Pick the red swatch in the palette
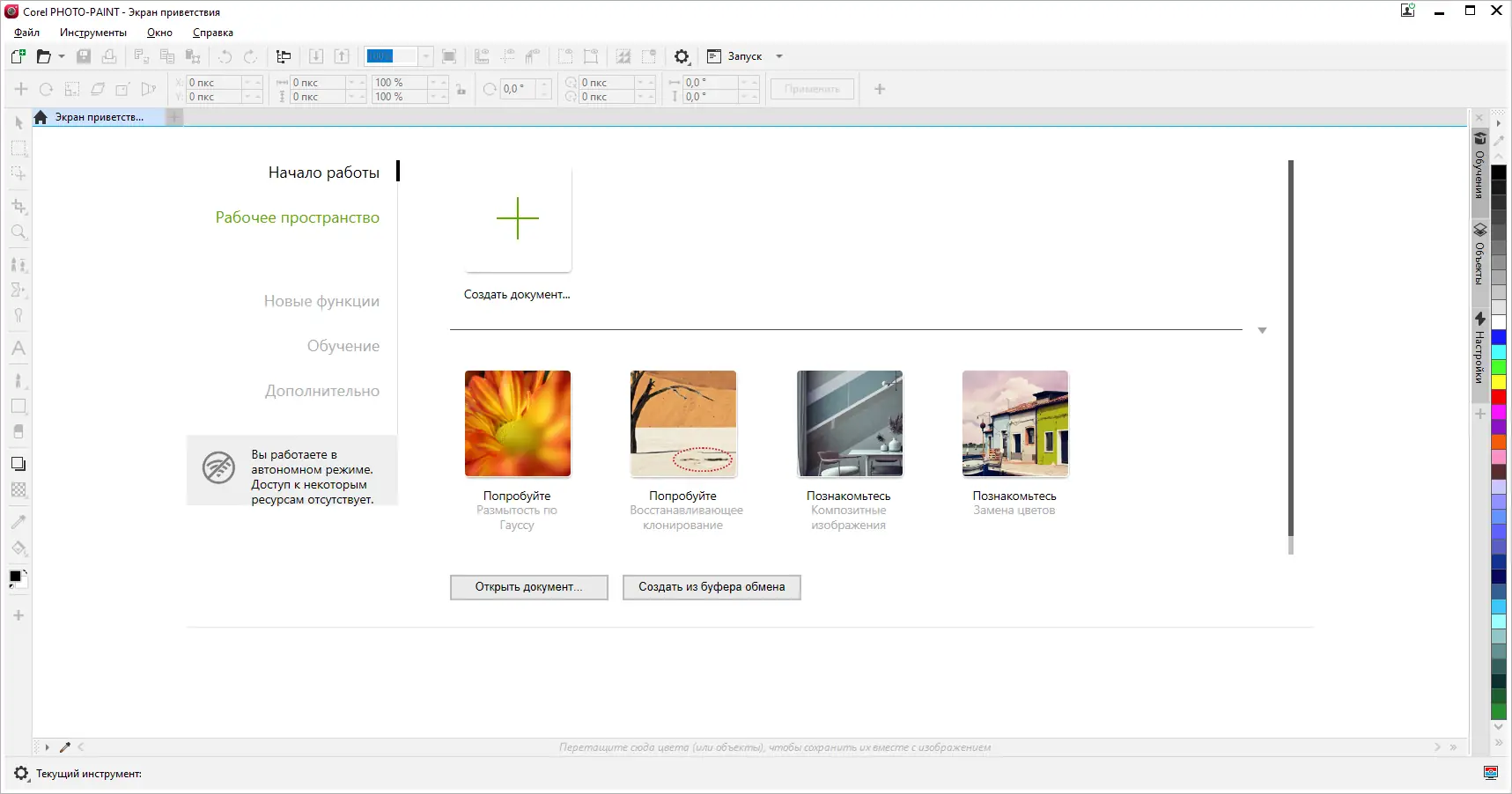The height and width of the screenshot is (794, 1512). point(1499,397)
